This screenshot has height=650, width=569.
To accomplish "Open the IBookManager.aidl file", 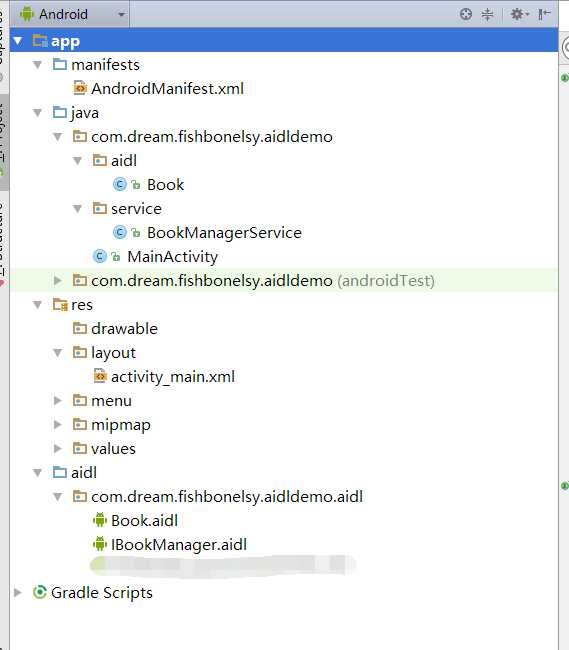I will (x=179, y=546).
